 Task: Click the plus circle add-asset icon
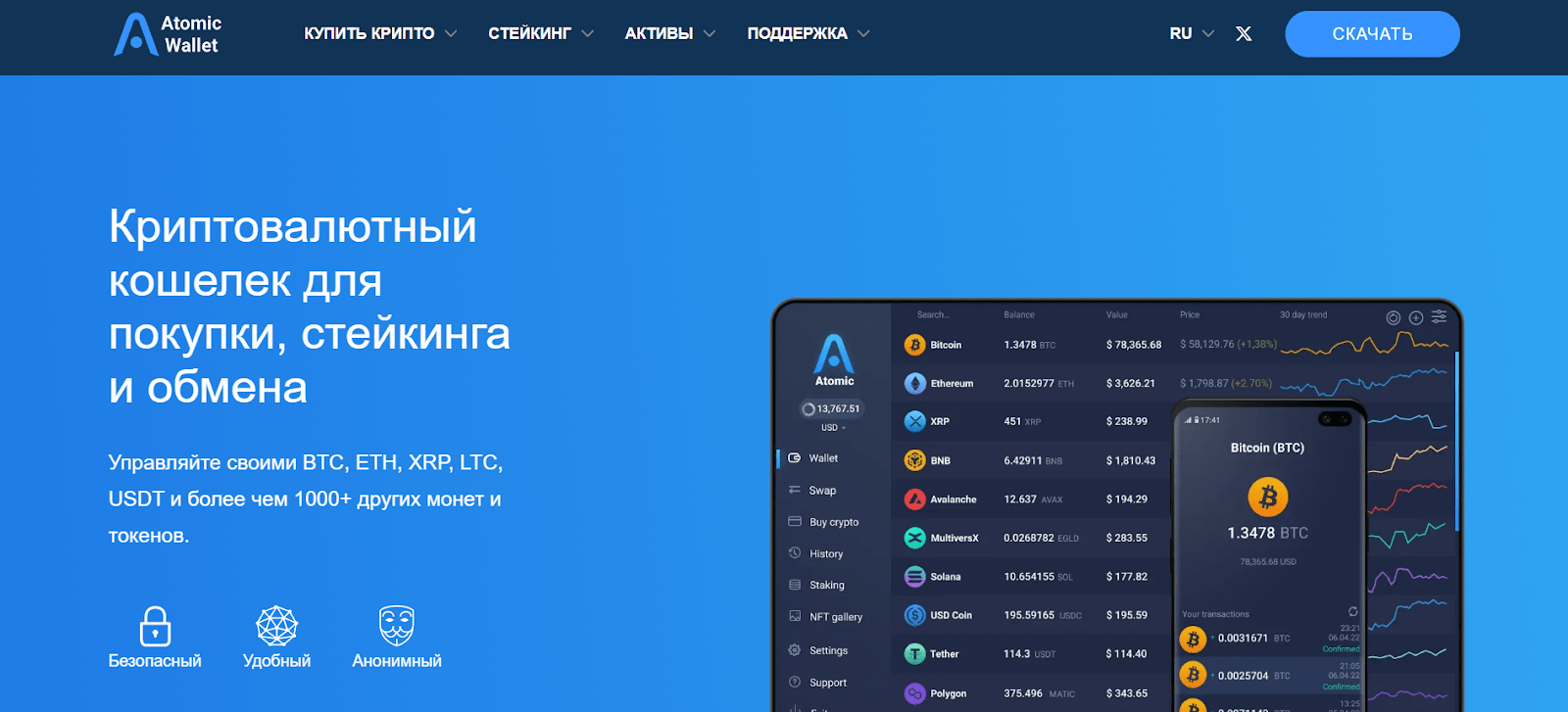[x=1416, y=317]
